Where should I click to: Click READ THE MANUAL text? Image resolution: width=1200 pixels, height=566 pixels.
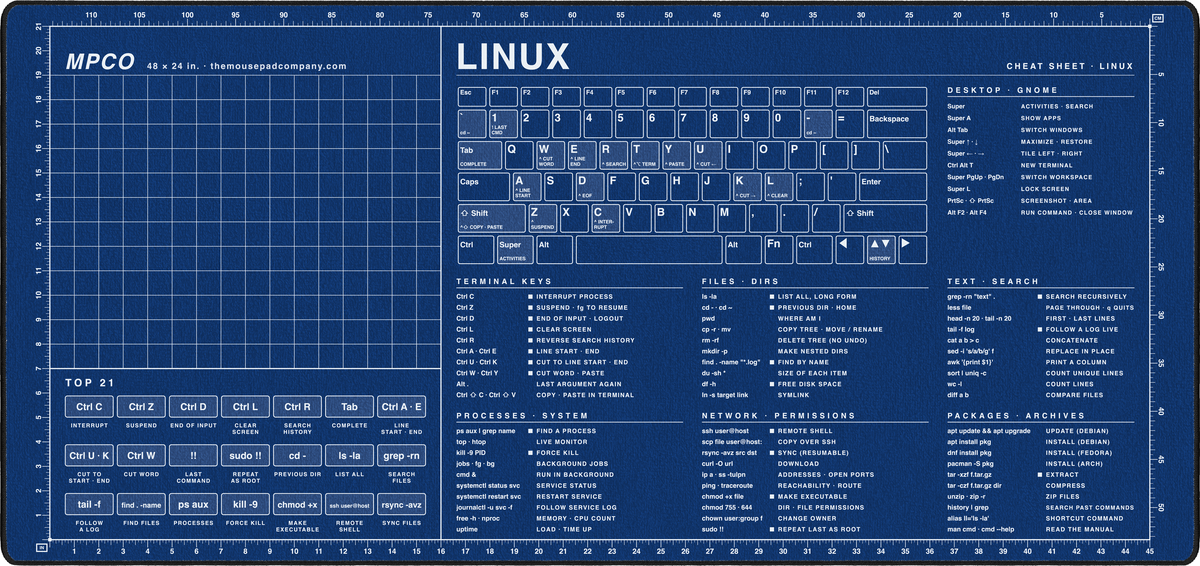pos(1079,529)
